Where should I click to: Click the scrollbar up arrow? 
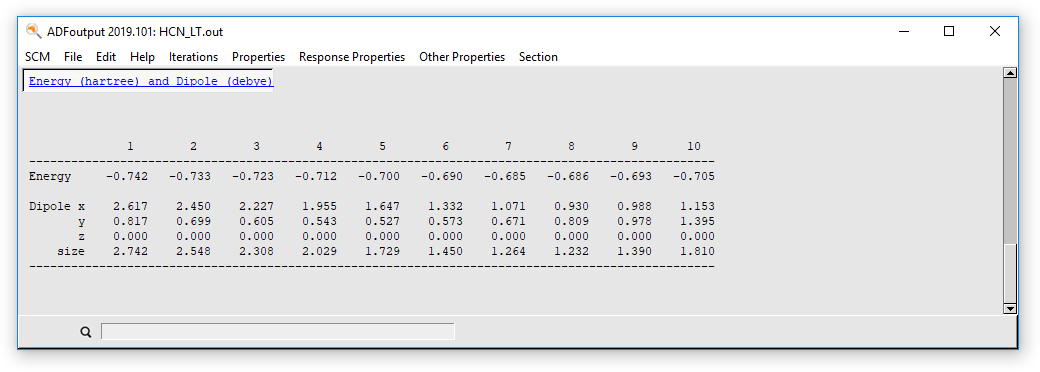1010,73
